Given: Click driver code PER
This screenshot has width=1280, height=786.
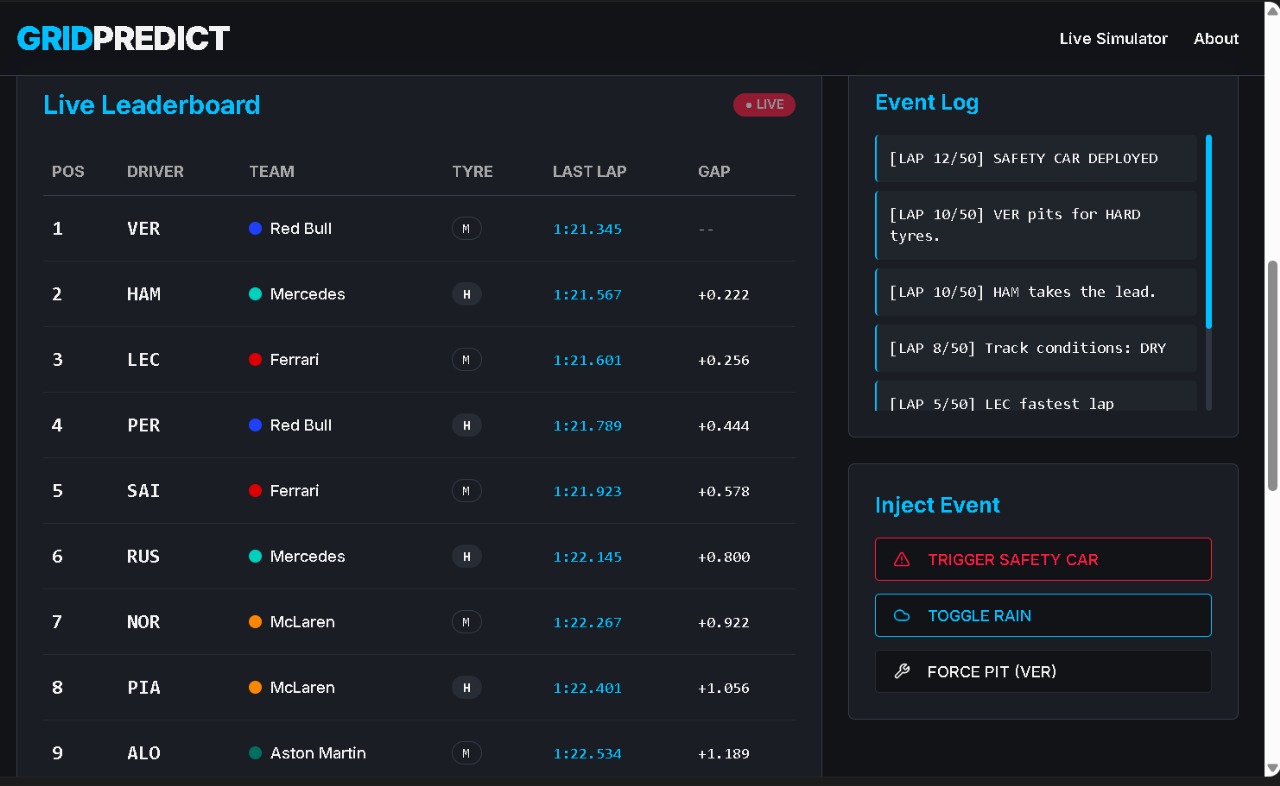Looking at the screenshot, I should 143,425.
